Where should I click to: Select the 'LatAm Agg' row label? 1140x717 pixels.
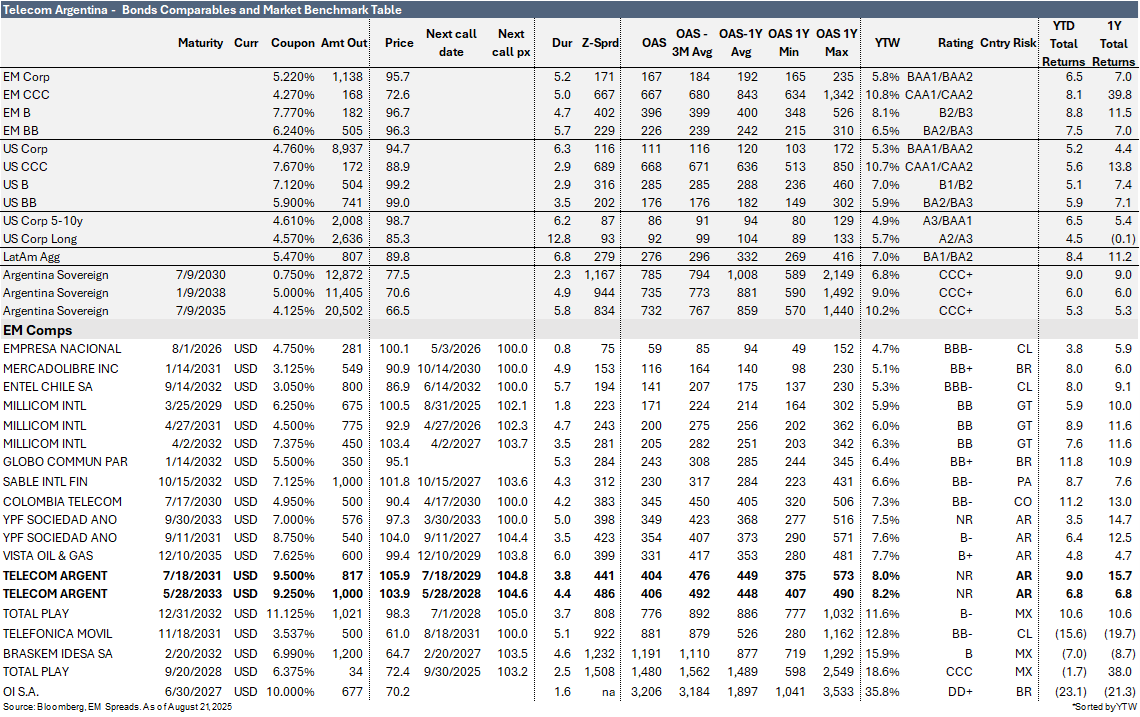click(x=31, y=257)
